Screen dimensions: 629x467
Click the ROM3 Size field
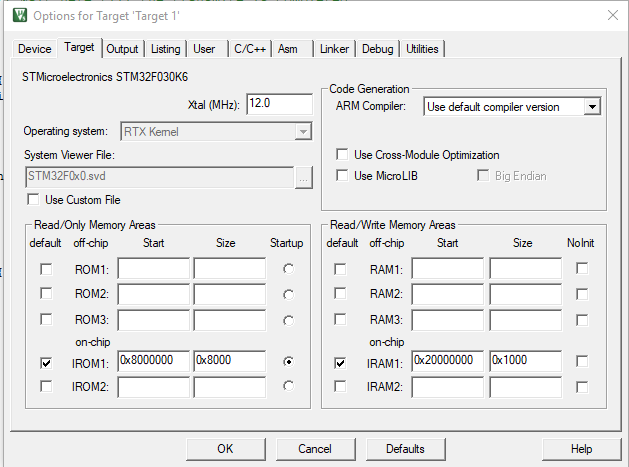pos(229,320)
